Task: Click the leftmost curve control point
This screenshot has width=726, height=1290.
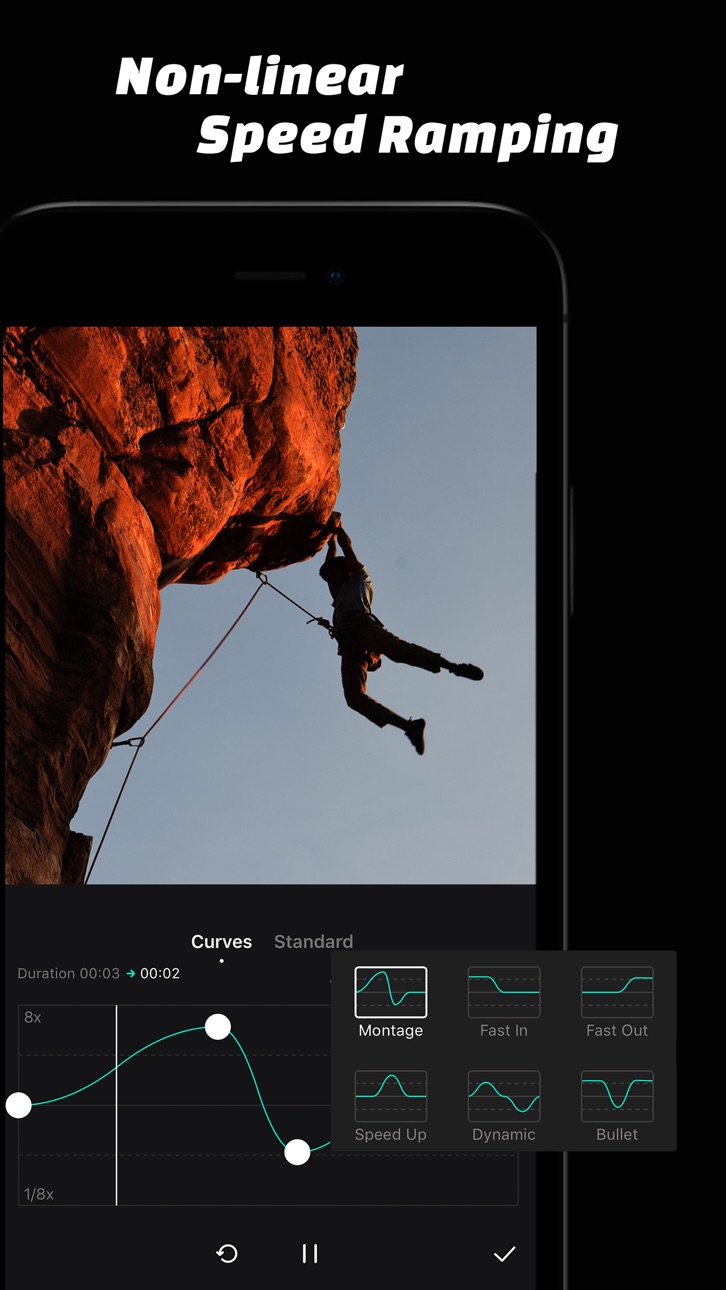Action: (18, 1105)
